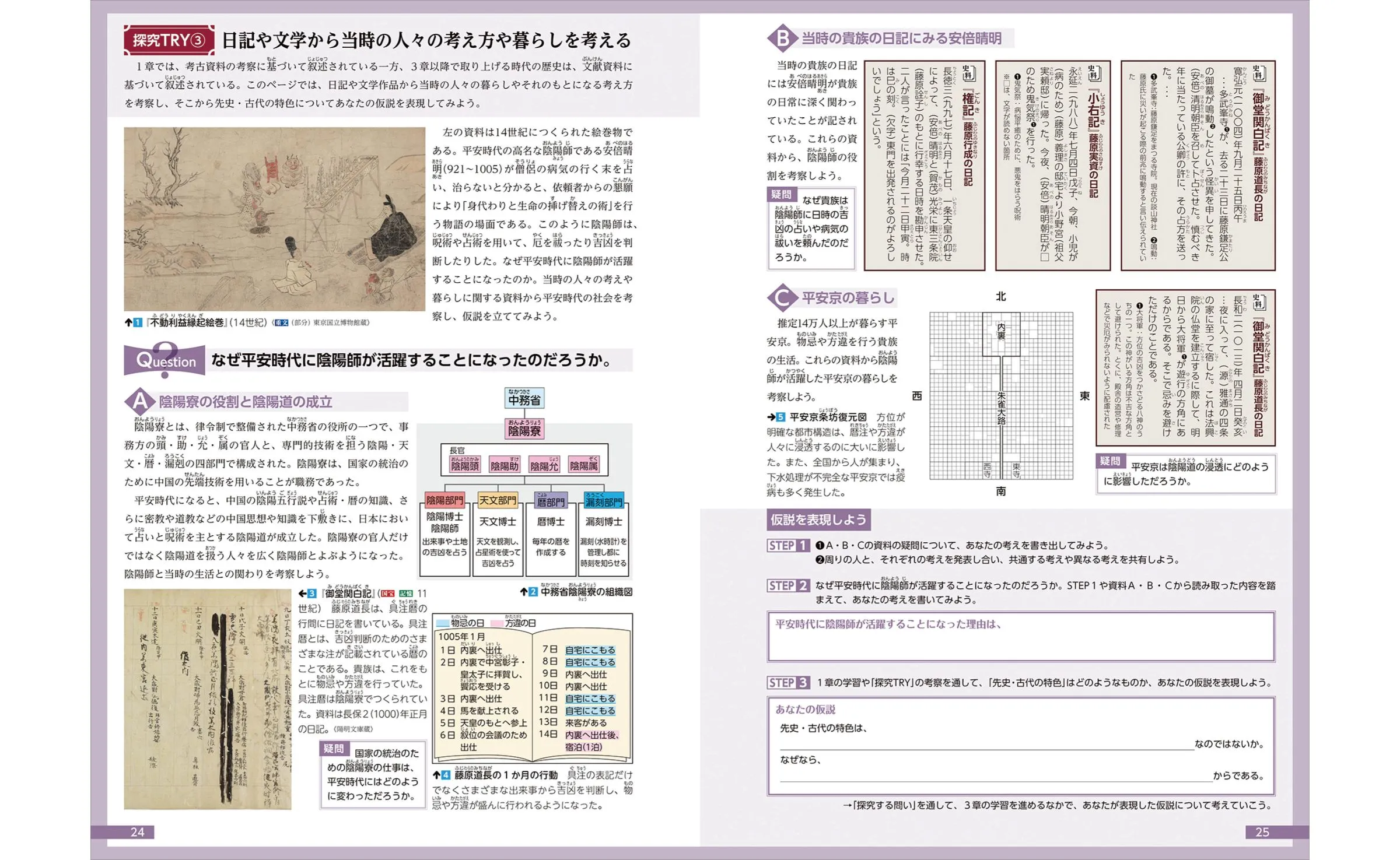Image resolution: width=1400 pixels, height=860 pixels.
Task: Click the blue 物忌の日 legend swatch
Action: (x=442, y=623)
